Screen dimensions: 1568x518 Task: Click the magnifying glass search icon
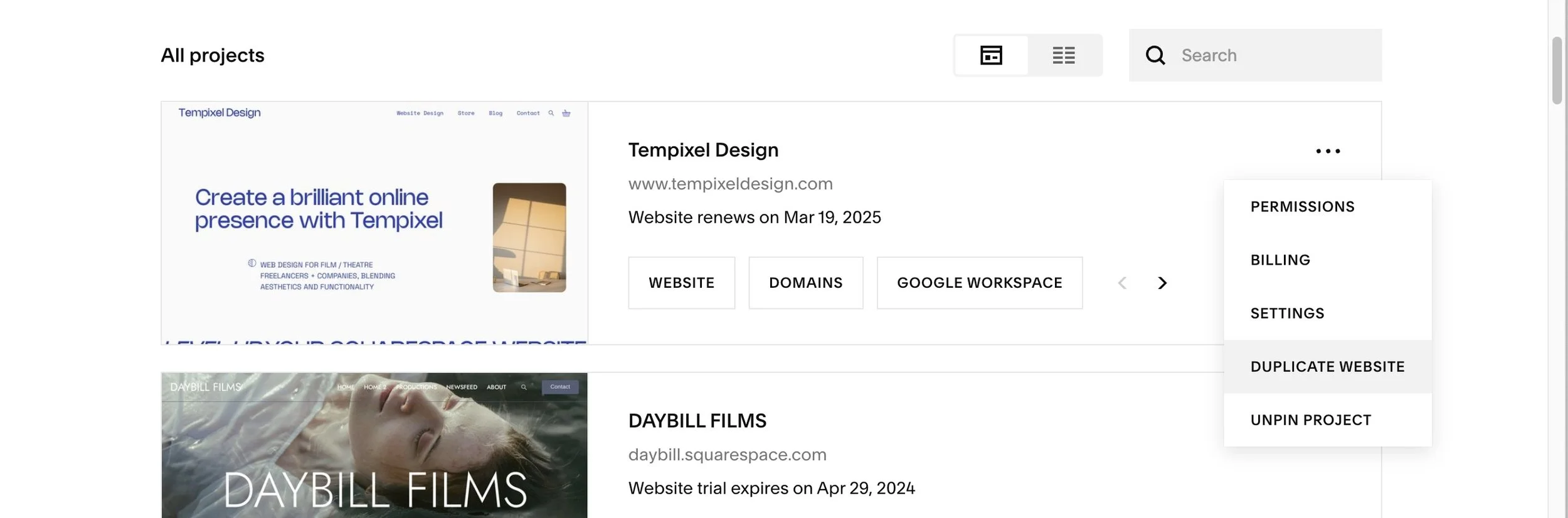pyautogui.click(x=1155, y=55)
